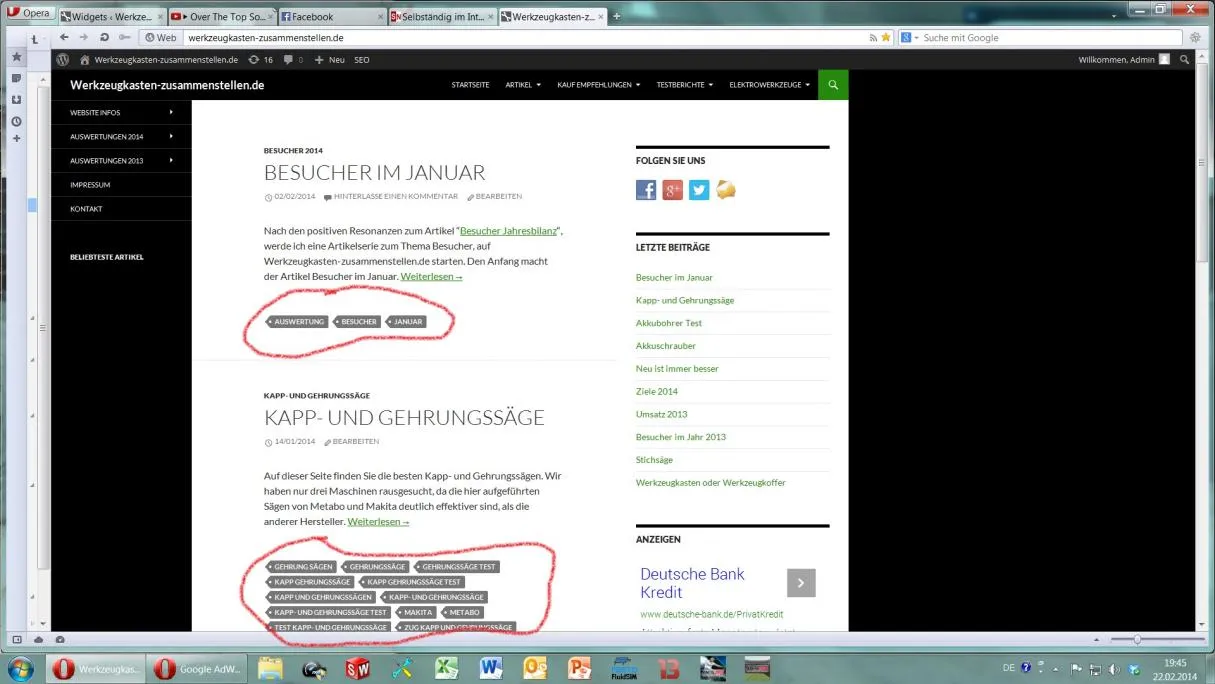The height and width of the screenshot is (684, 1215).
Task: Expand the TESTBERICHTE navigation dropdown
Action: coord(684,85)
